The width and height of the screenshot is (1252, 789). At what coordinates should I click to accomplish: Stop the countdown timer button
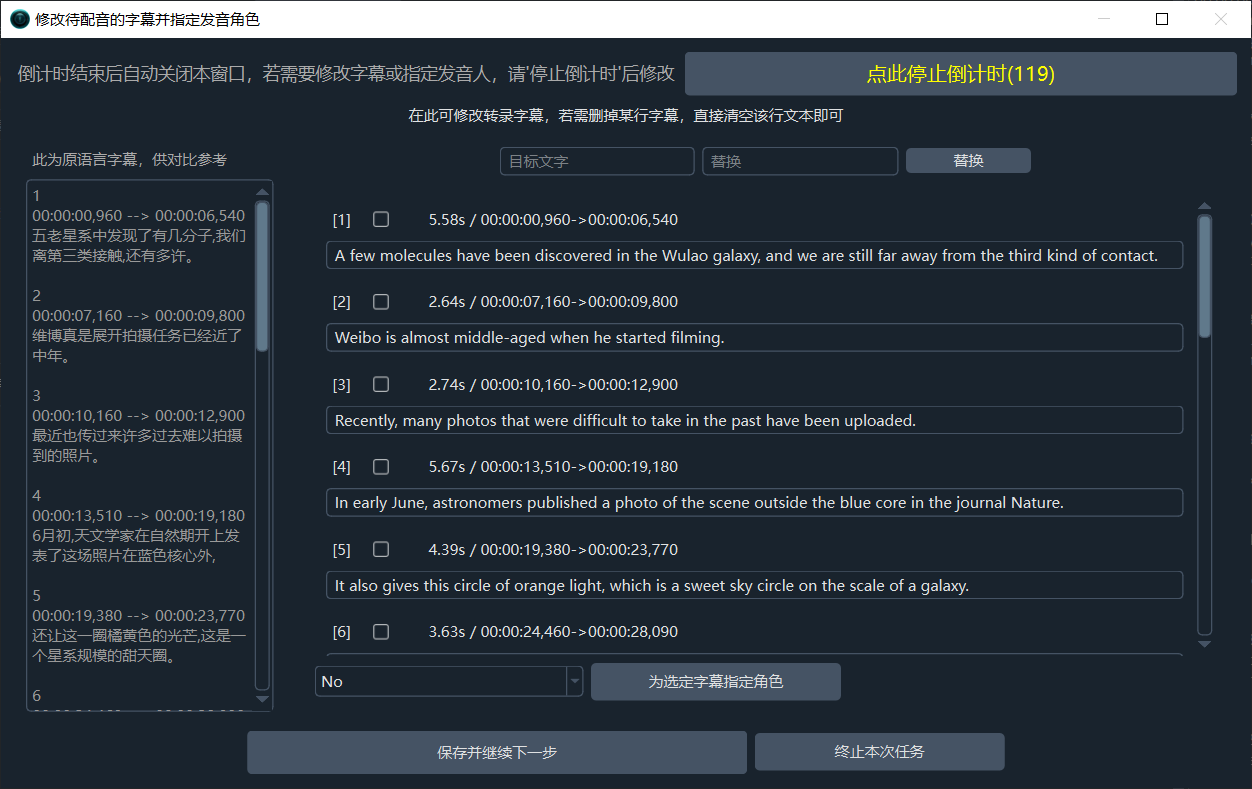960,74
